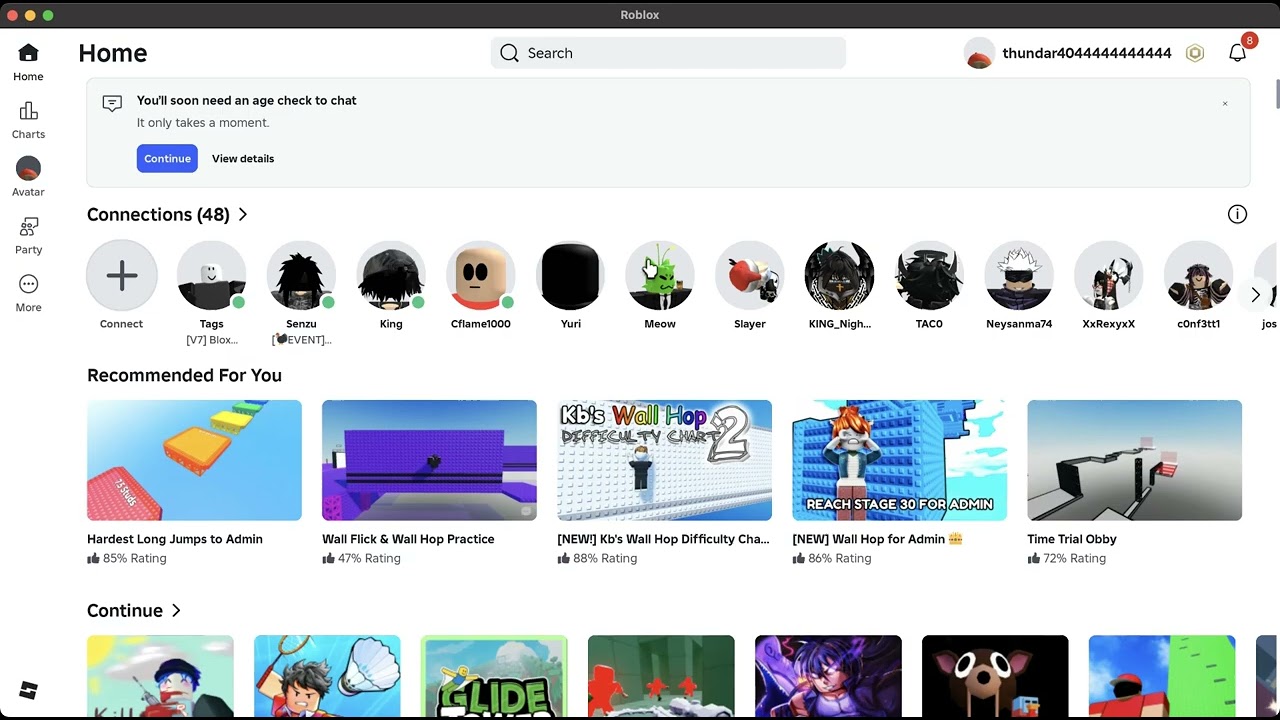Click the page vertical scrollbar
The image size is (1280, 720).
(1276, 92)
